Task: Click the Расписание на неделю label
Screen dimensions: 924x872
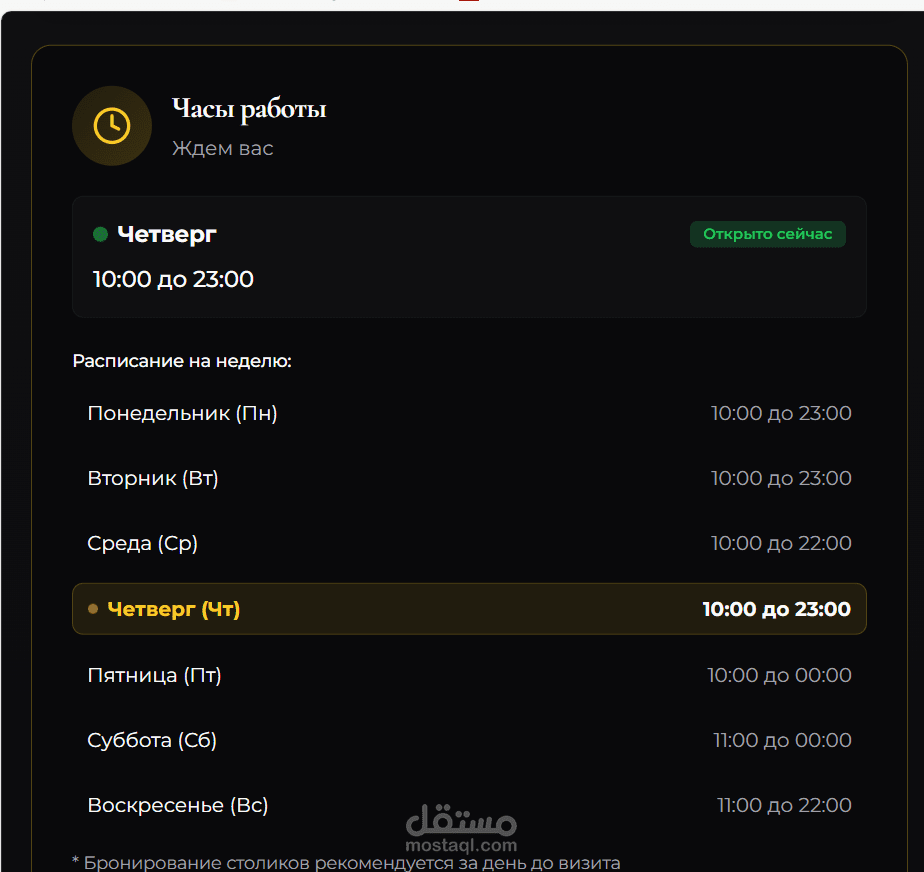Action: click(182, 361)
